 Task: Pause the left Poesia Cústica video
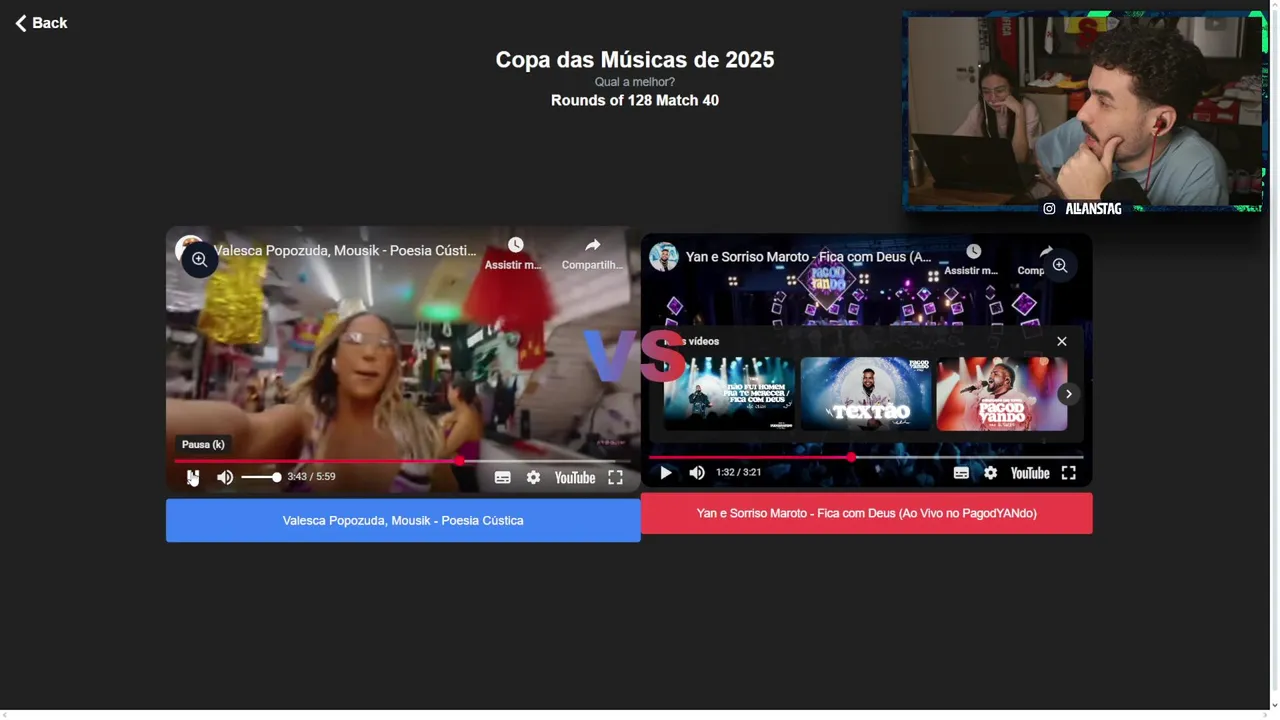(x=193, y=477)
